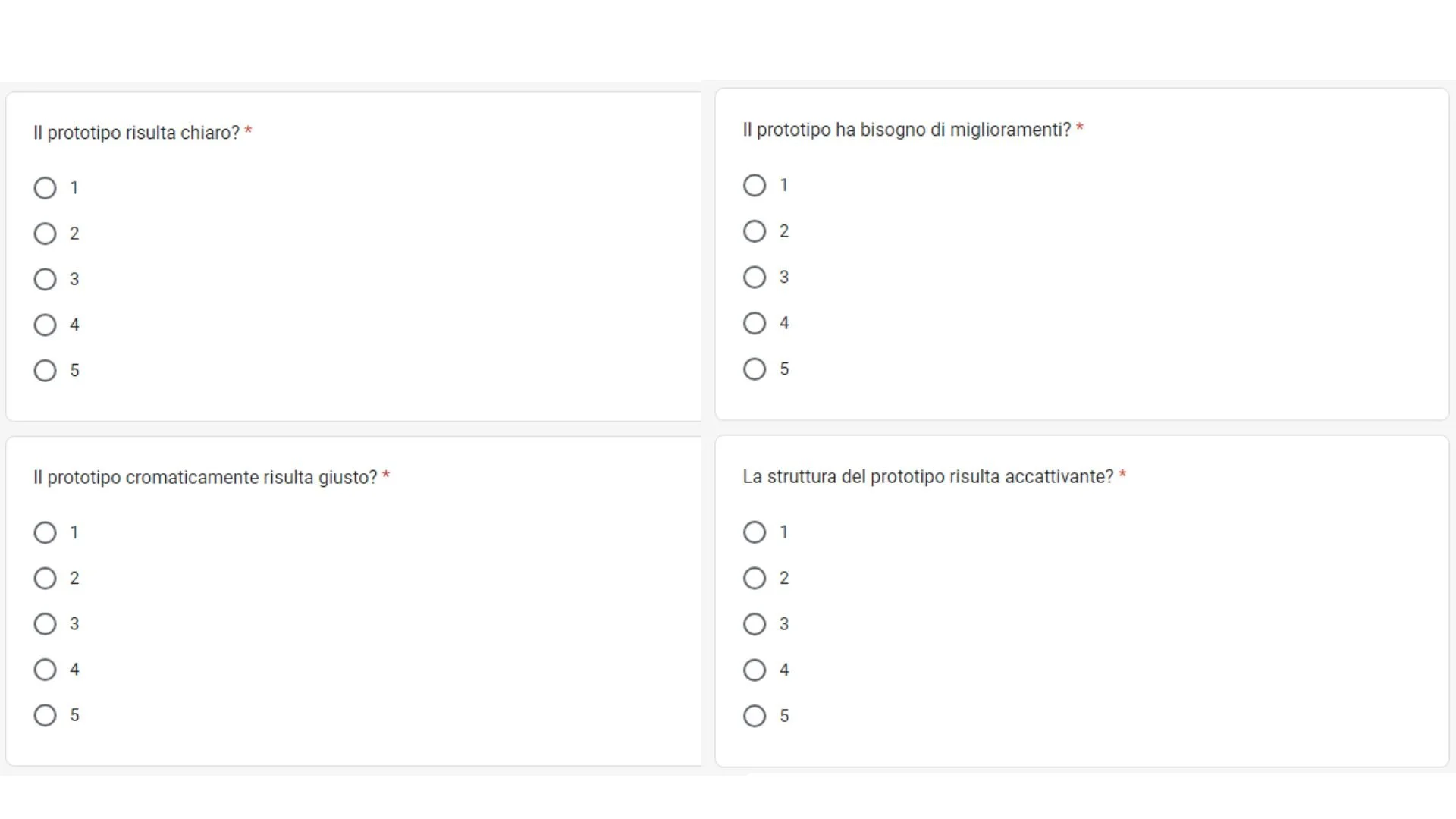Mark rating 5 for 'bisogno di miglioramenti'

tap(755, 369)
